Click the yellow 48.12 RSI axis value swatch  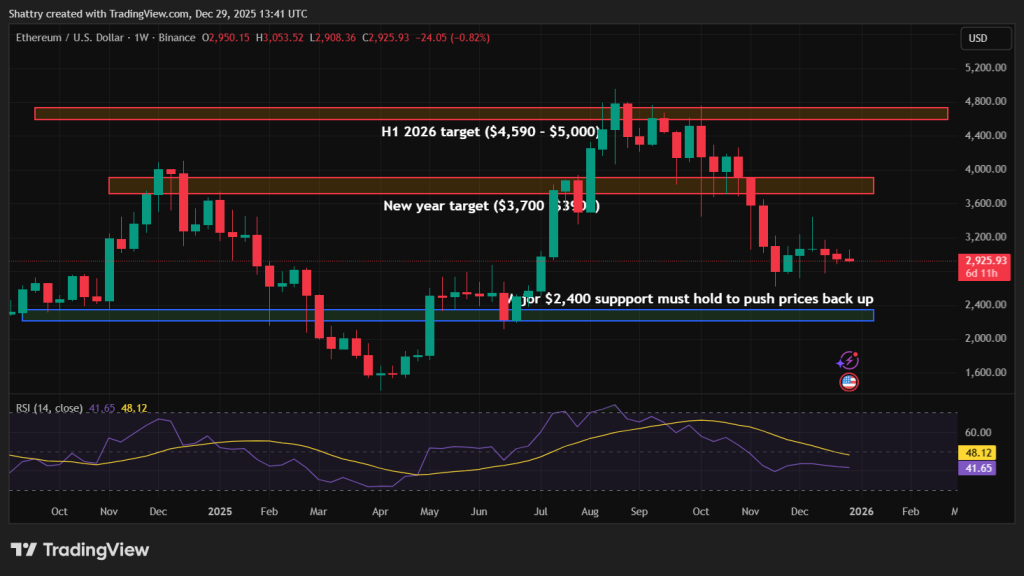[976, 452]
